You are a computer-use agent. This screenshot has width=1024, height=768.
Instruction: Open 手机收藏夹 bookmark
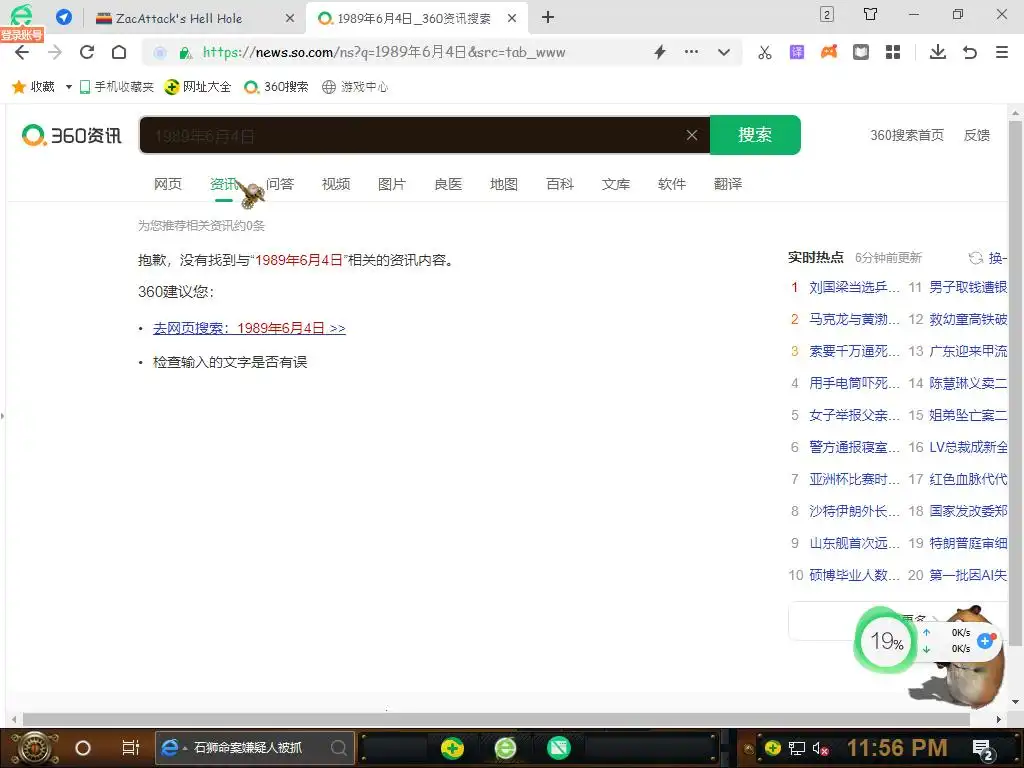coord(116,86)
